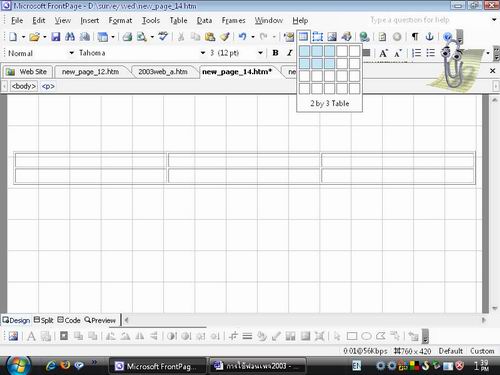Expand the Tahoma font dropdown
The image size is (500, 375).
tap(202, 53)
